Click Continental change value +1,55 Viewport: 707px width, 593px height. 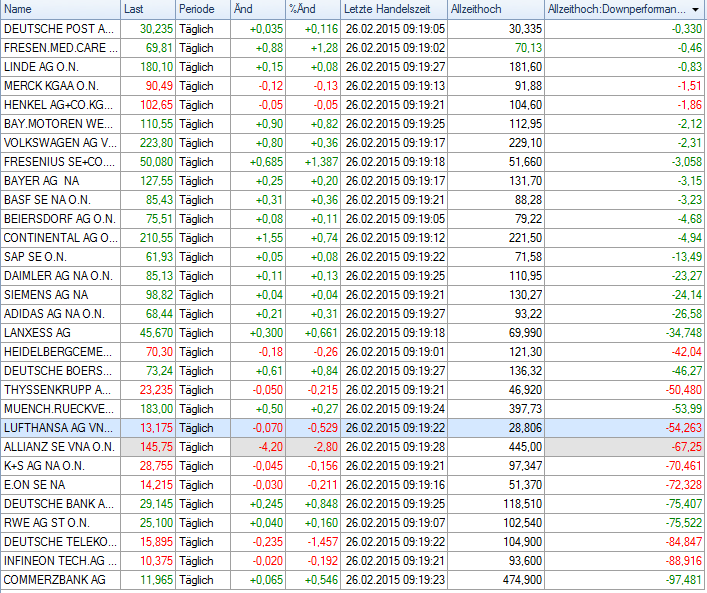tap(269, 238)
